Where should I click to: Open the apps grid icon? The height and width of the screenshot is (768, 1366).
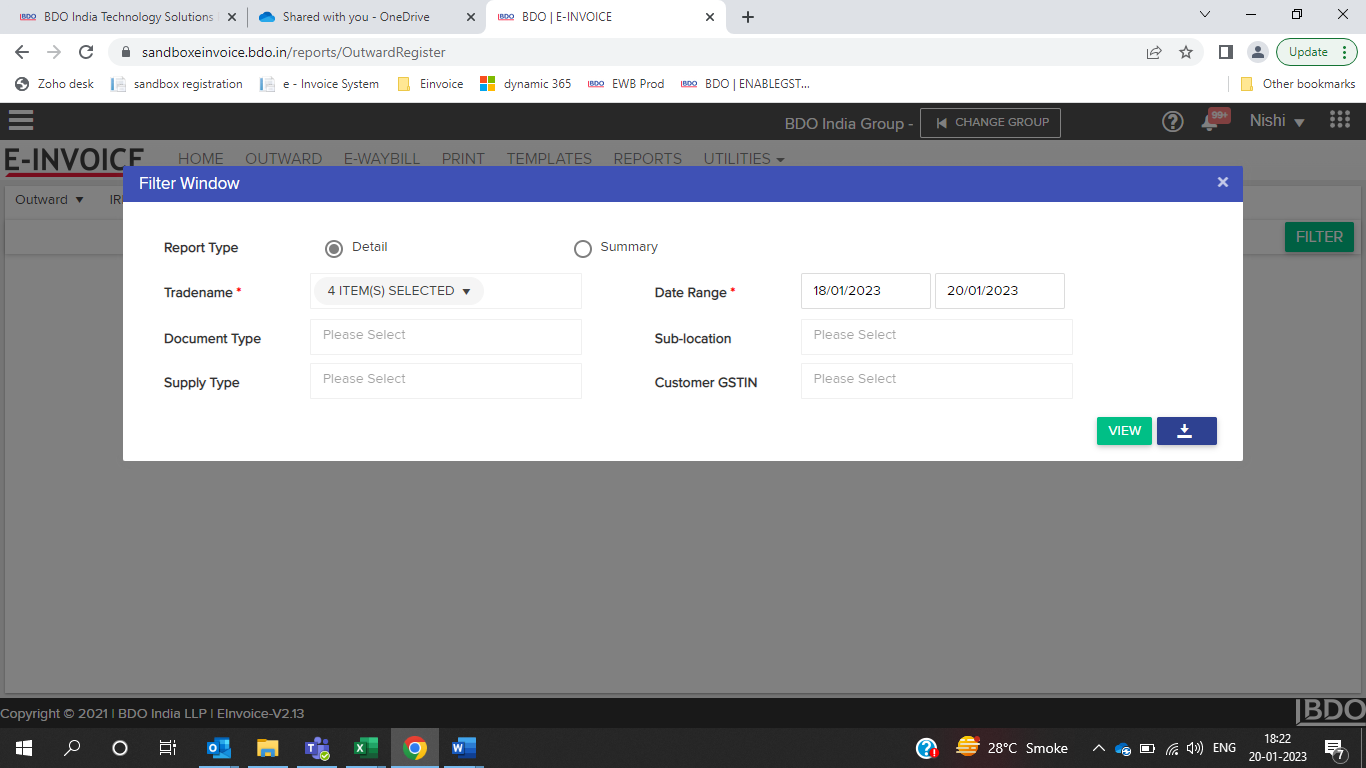[x=1340, y=121]
